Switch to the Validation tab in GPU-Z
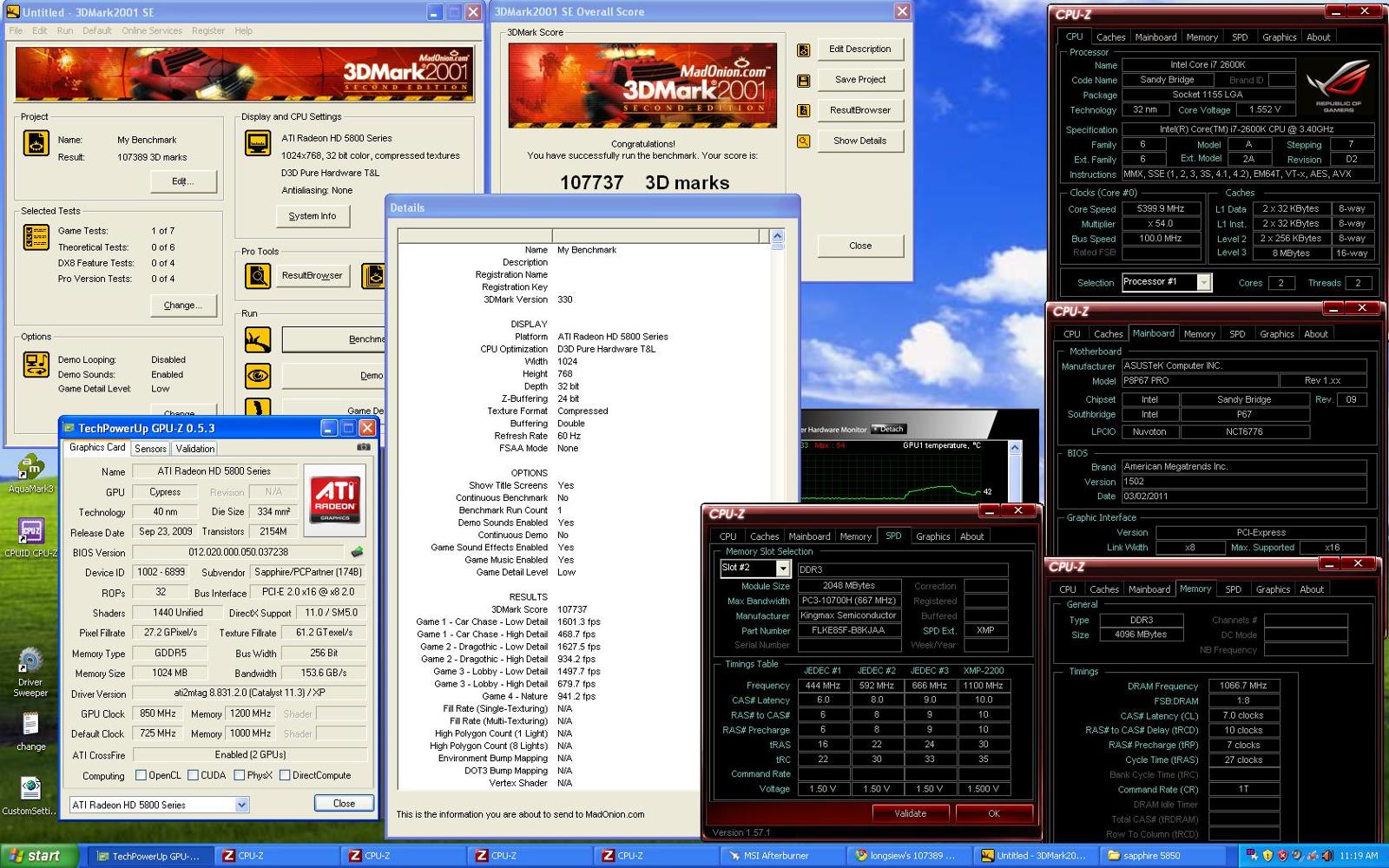 click(194, 449)
